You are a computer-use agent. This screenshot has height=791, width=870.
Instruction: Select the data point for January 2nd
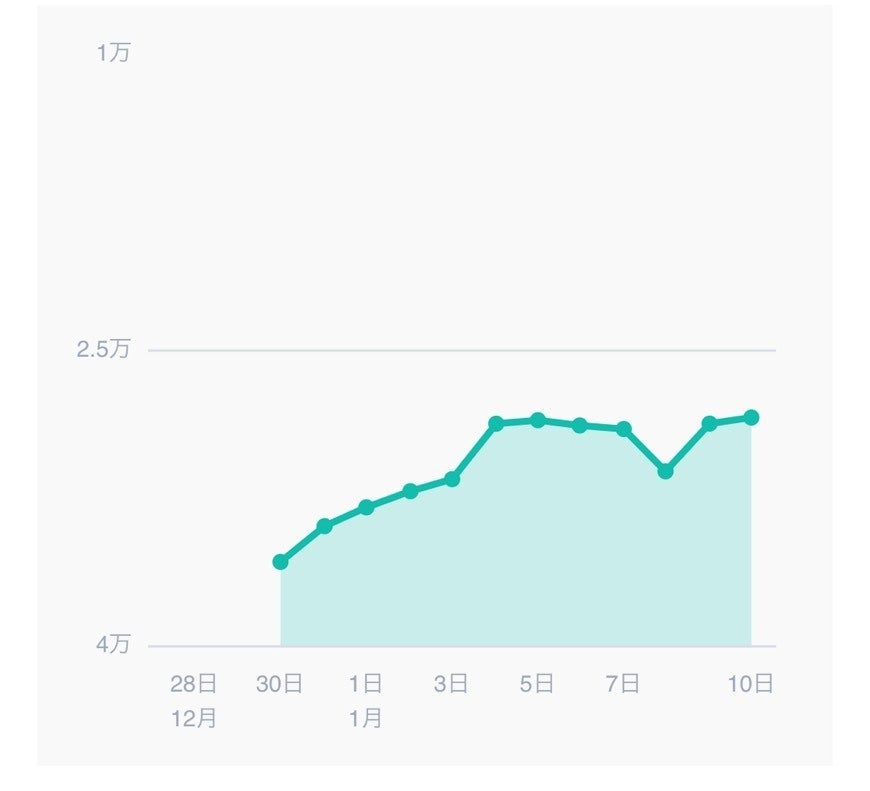[410, 491]
